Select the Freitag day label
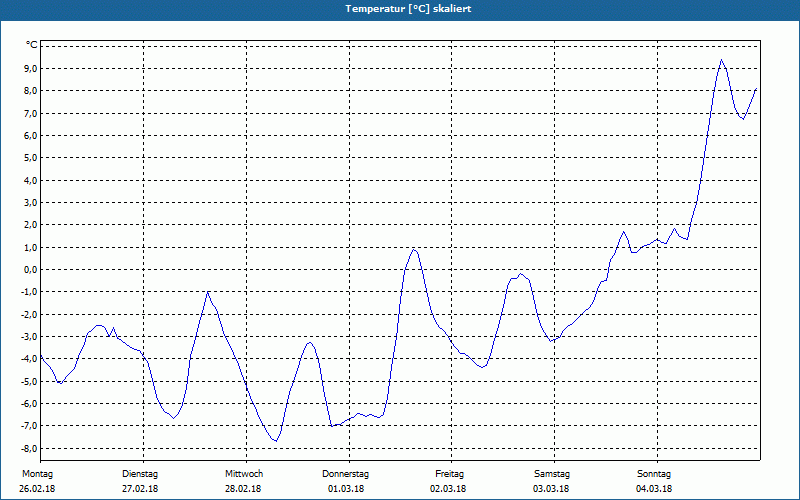The height and width of the screenshot is (500, 800). point(449,474)
